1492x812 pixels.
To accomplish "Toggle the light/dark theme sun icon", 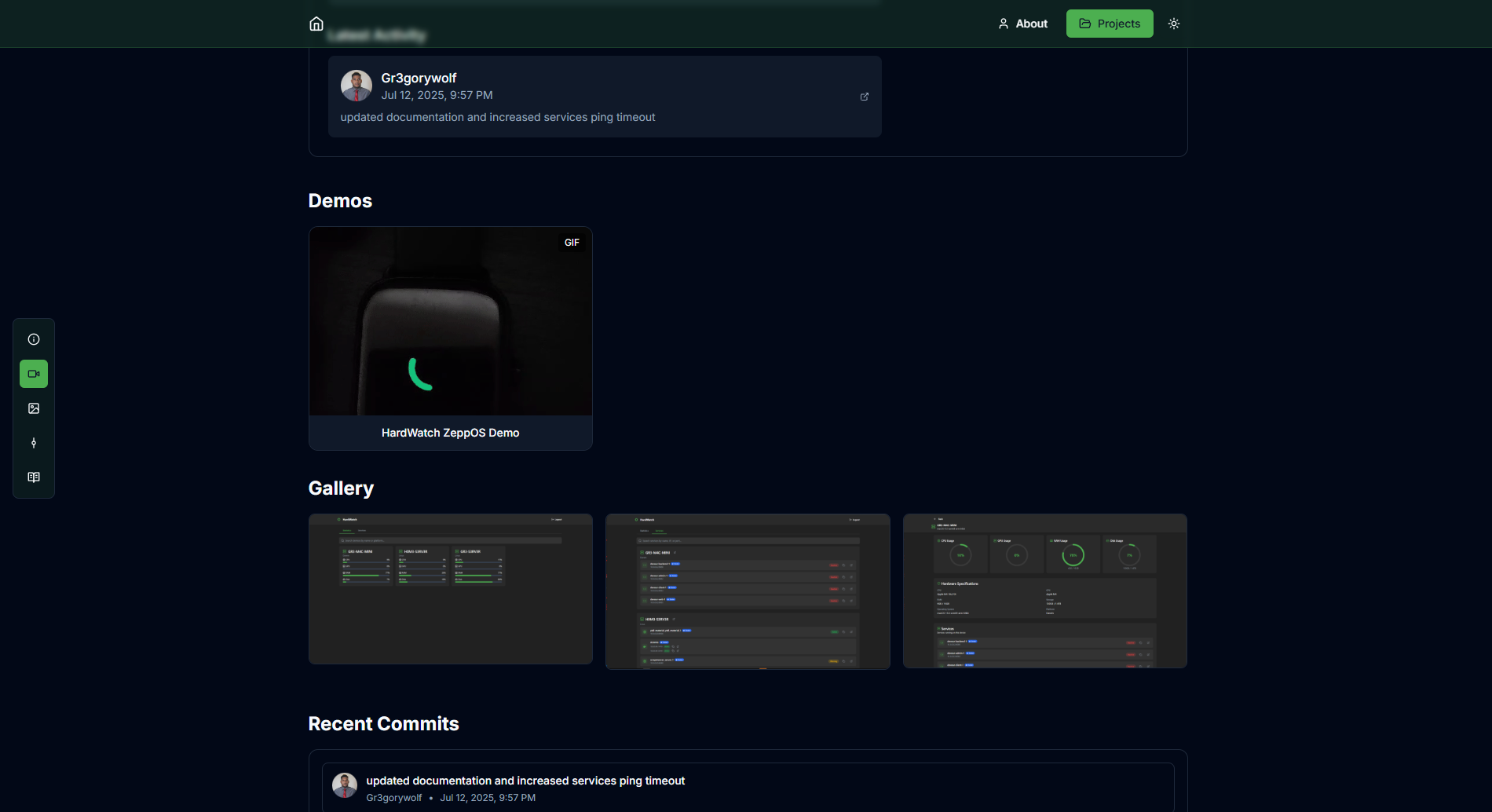I will click(1174, 24).
